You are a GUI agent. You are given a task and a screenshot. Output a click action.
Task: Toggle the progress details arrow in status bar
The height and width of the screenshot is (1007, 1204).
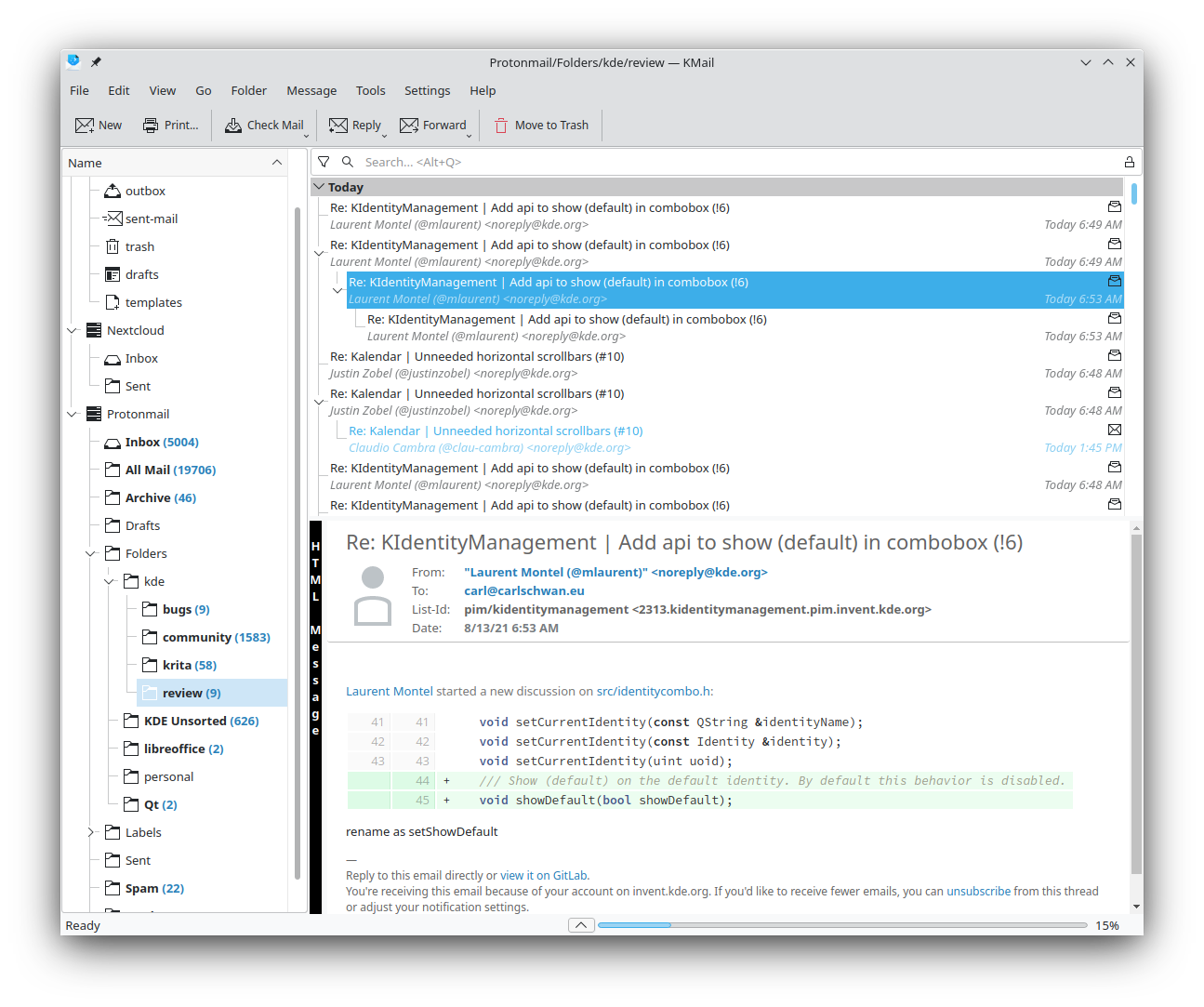point(580,925)
